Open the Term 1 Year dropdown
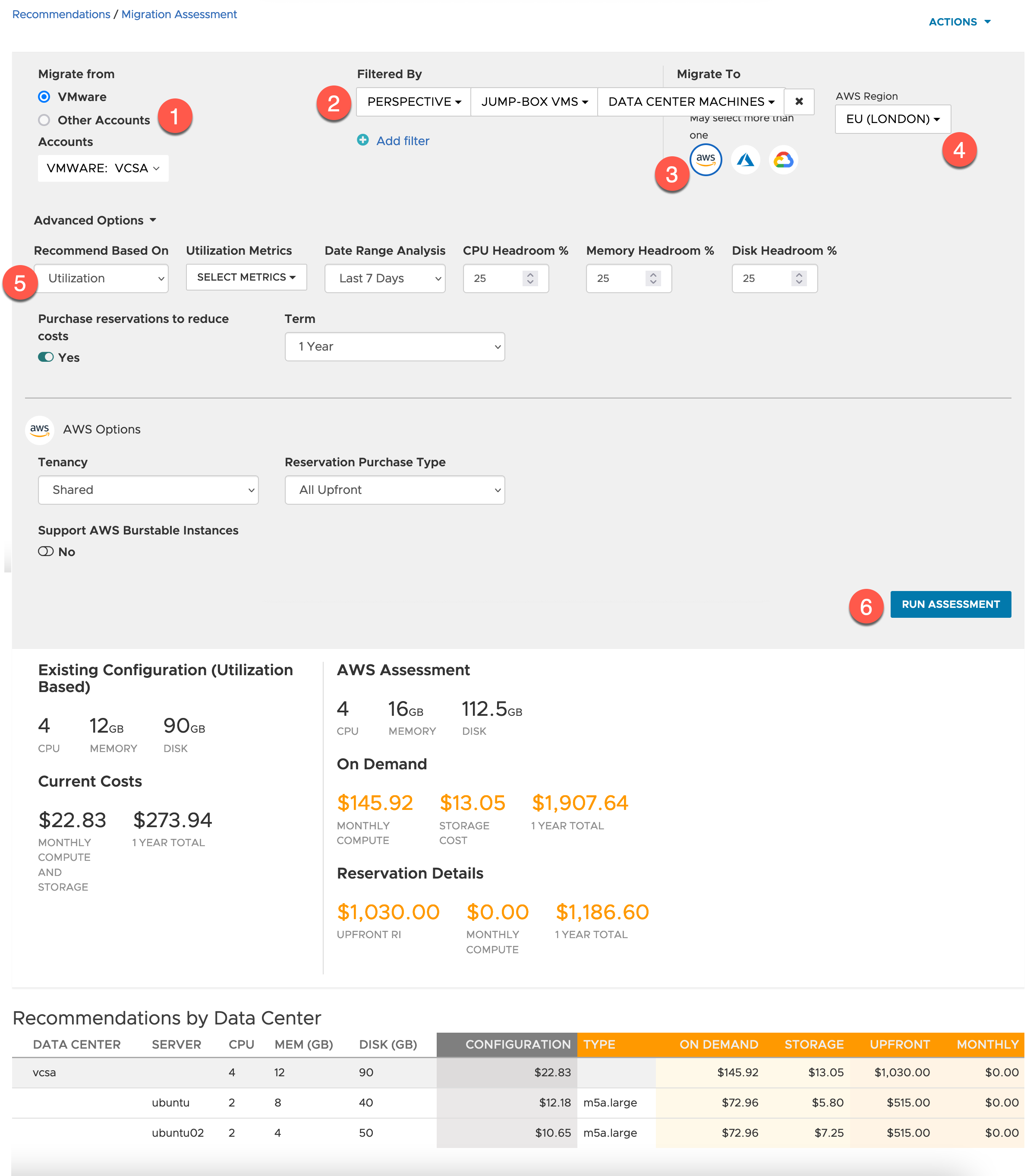 pos(395,346)
